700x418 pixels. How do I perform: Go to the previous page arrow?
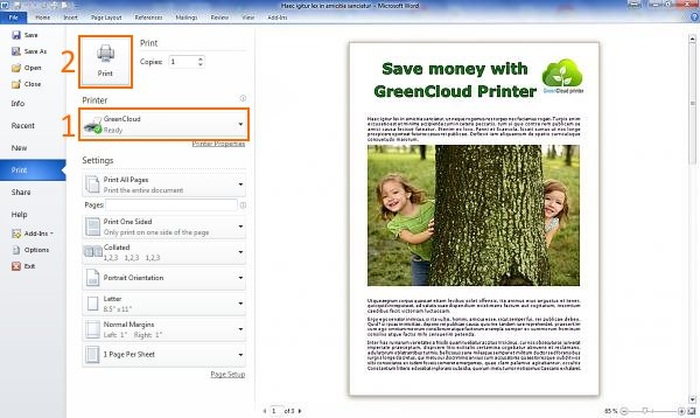pos(265,410)
